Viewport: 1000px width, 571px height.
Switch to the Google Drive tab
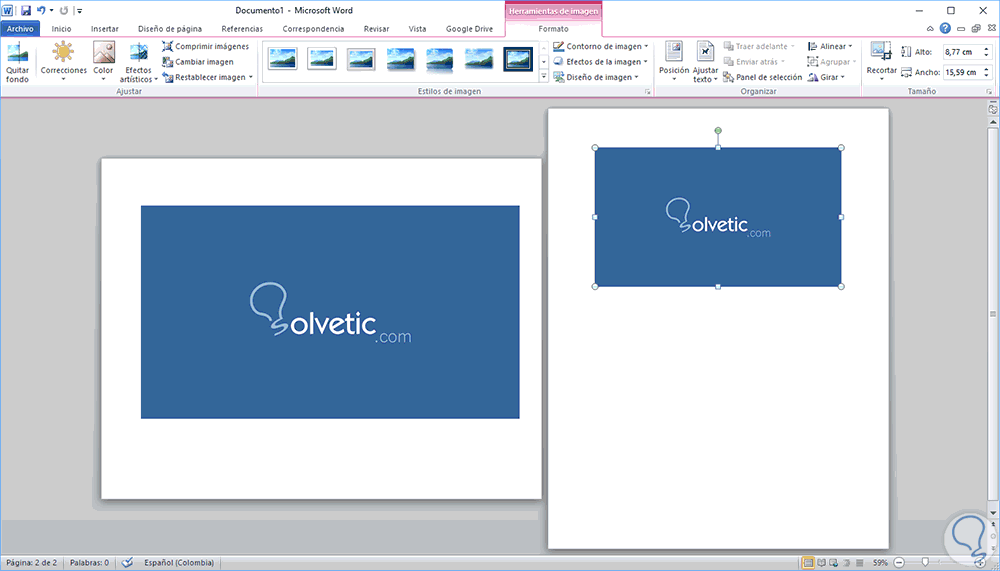[x=469, y=29]
